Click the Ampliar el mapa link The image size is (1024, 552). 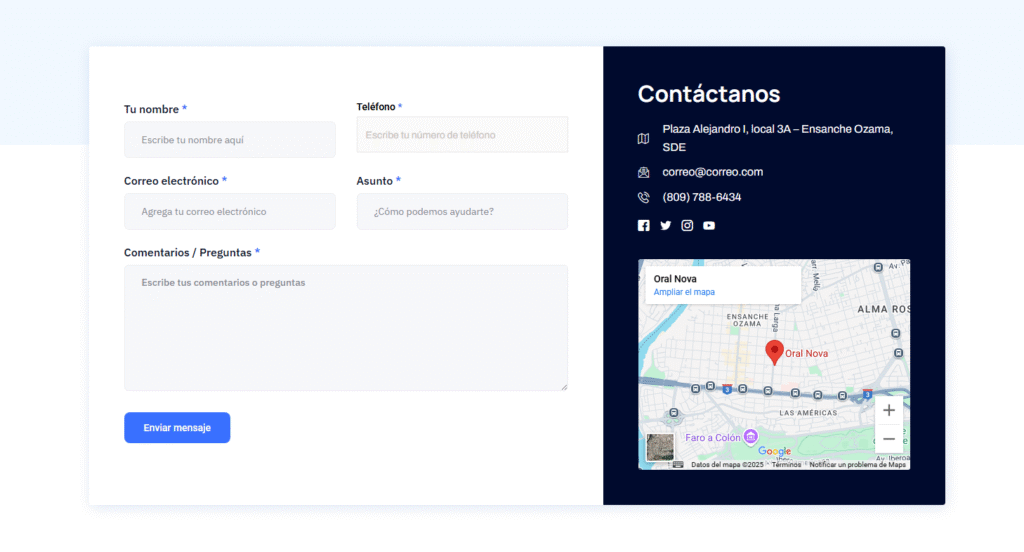coord(684,292)
